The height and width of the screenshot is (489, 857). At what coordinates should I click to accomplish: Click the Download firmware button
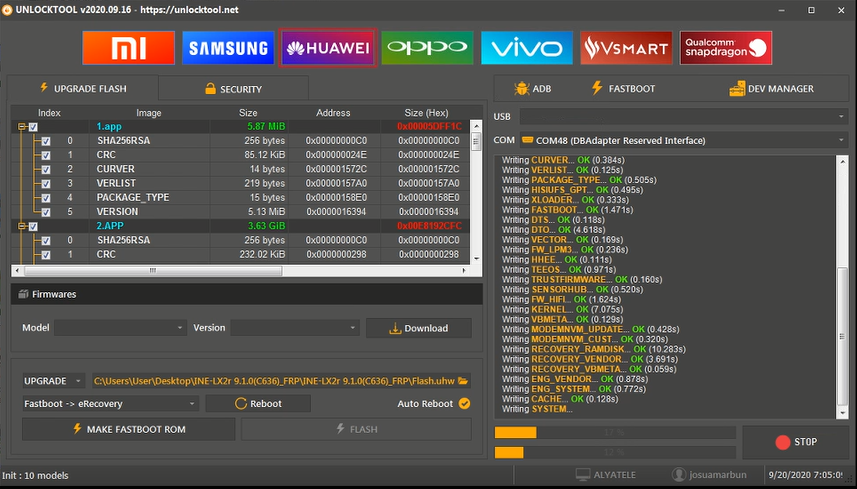point(419,328)
